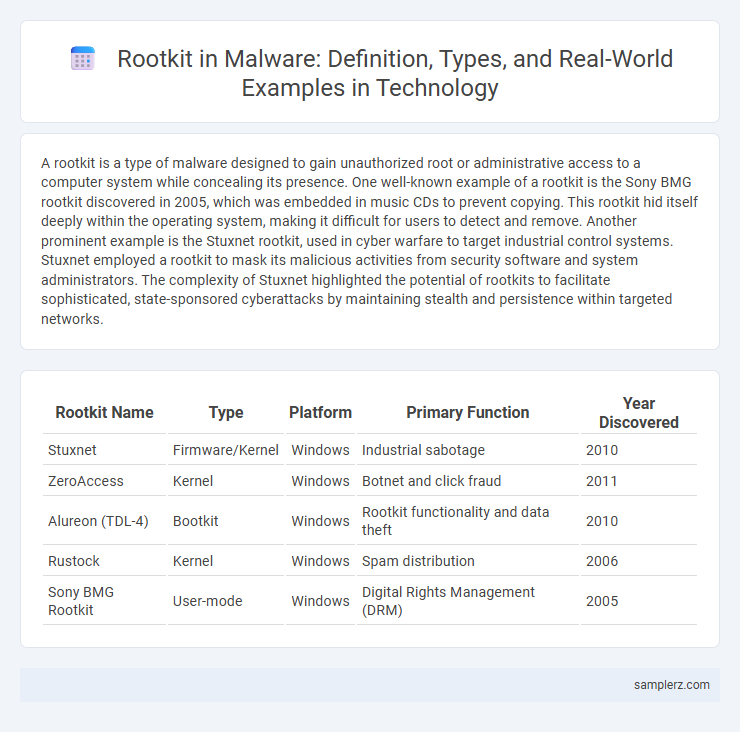The height and width of the screenshot is (732, 740).
Task: Click the Spam distribution cell
Action: (x=468, y=561)
